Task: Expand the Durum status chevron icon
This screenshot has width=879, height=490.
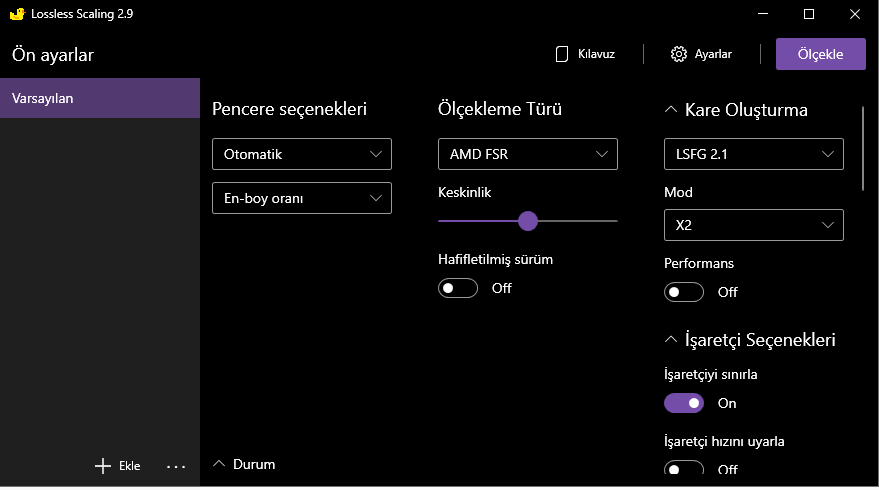Action: [x=219, y=464]
